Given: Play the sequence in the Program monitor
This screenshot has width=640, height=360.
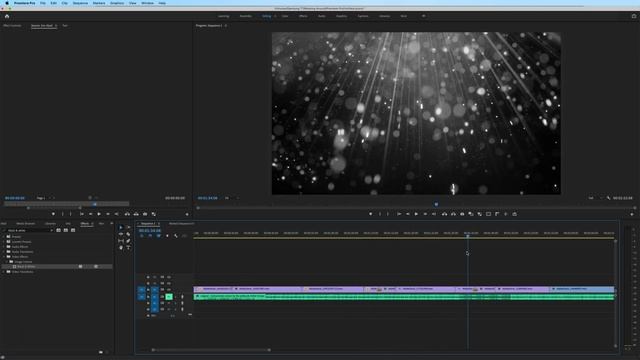Looking at the screenshot, I should click(416, 214).
